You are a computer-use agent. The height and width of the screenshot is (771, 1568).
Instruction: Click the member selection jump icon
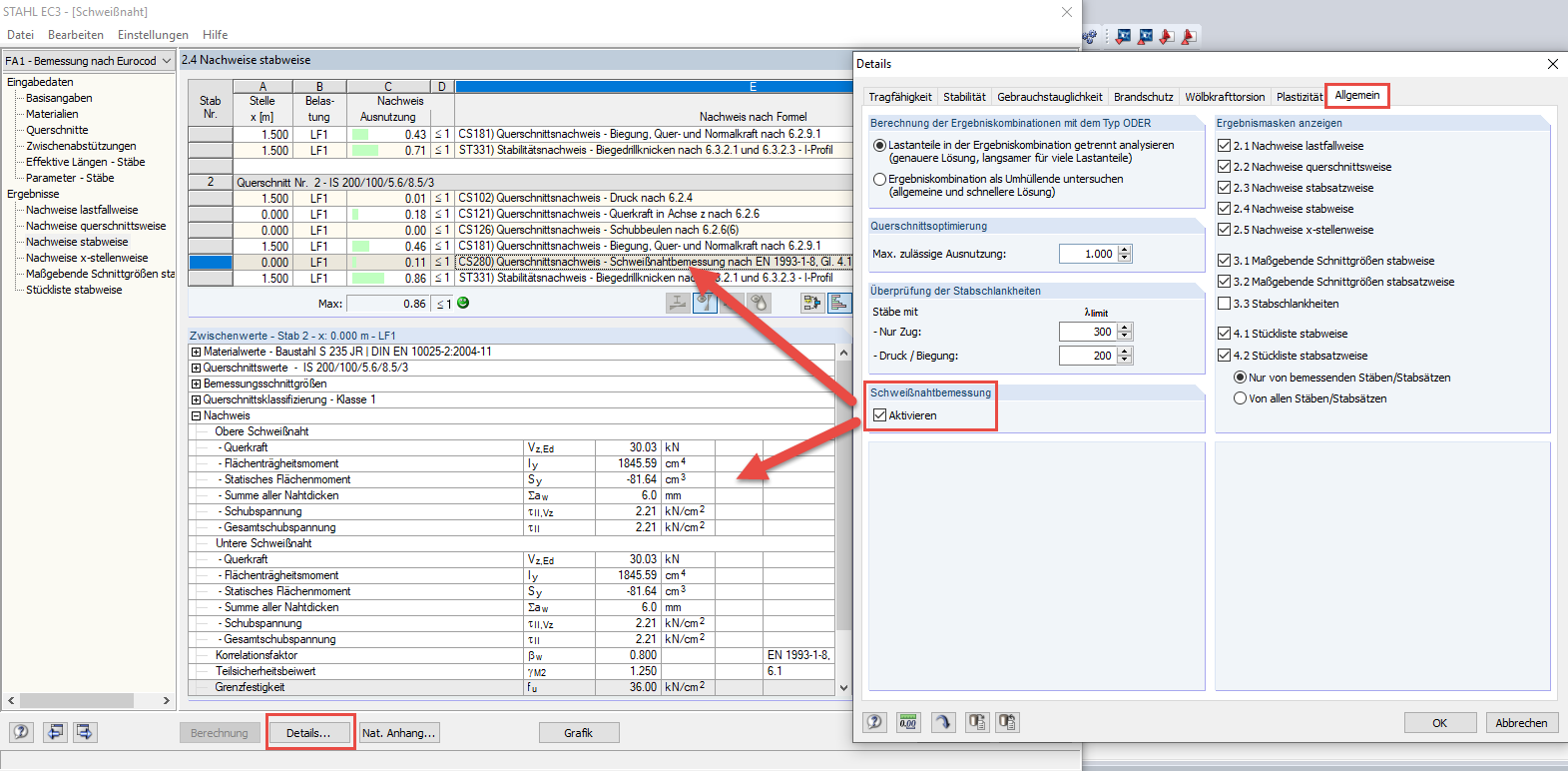[812, 303]
